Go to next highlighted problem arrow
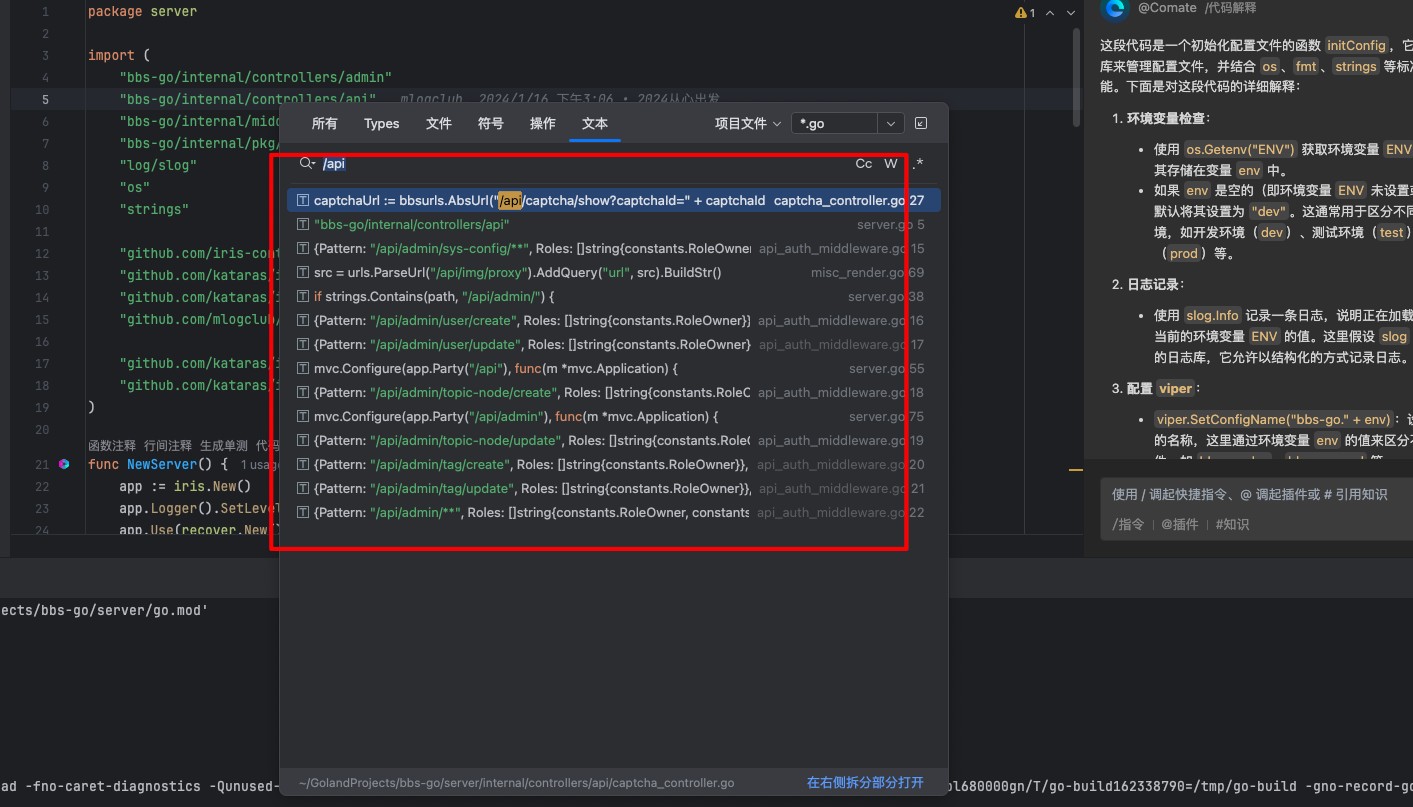The height and width of the screenshot is (807, 1413). (x=1069, y=13)
